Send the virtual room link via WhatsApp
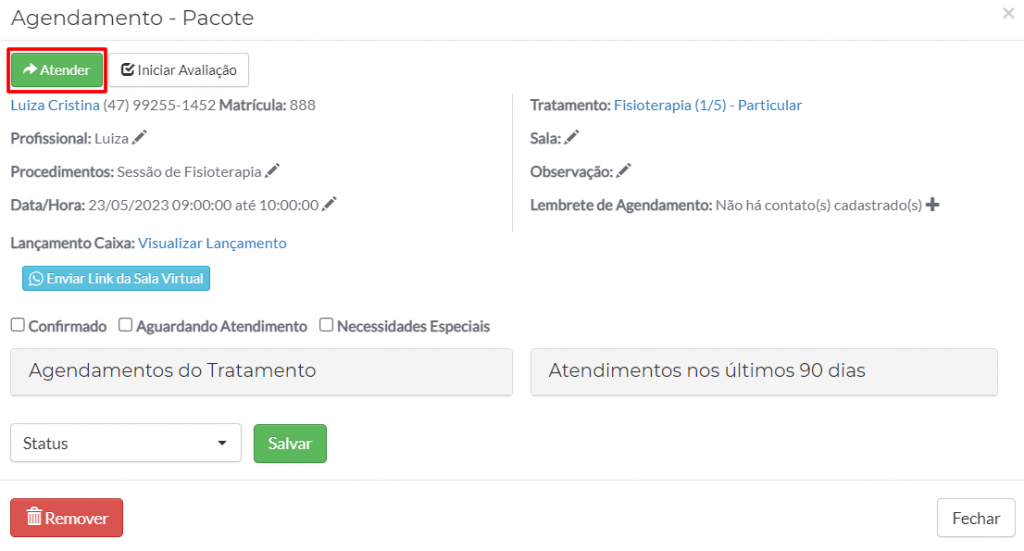The image size is (1024, 551). (116, 278)
